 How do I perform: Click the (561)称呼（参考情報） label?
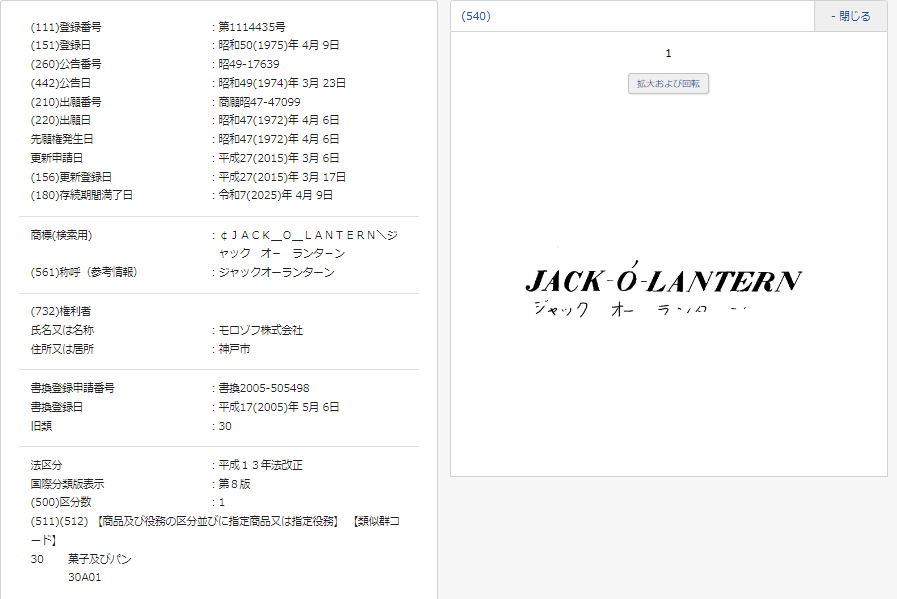click(84, 272)
